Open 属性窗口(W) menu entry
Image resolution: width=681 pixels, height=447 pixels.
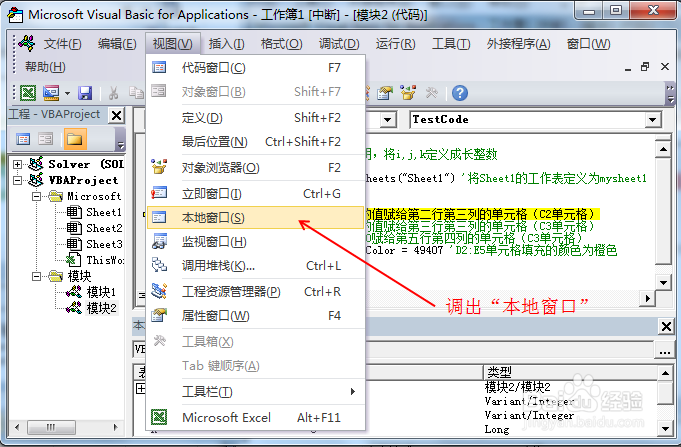(255, 315)
